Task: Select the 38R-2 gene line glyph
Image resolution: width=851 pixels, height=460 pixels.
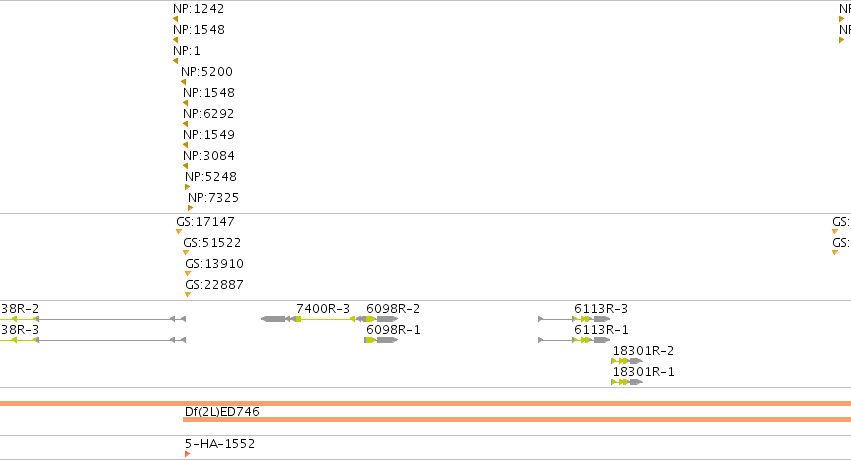Action: [93, 320]
